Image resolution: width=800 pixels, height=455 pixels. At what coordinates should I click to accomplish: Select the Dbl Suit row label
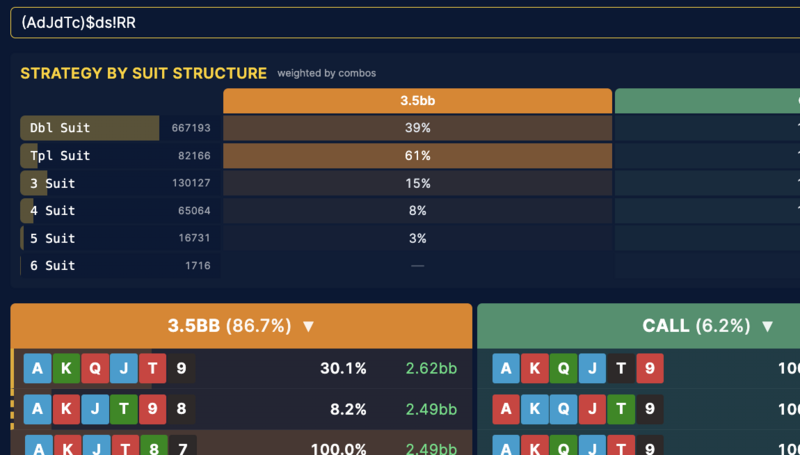pos(60,128)
